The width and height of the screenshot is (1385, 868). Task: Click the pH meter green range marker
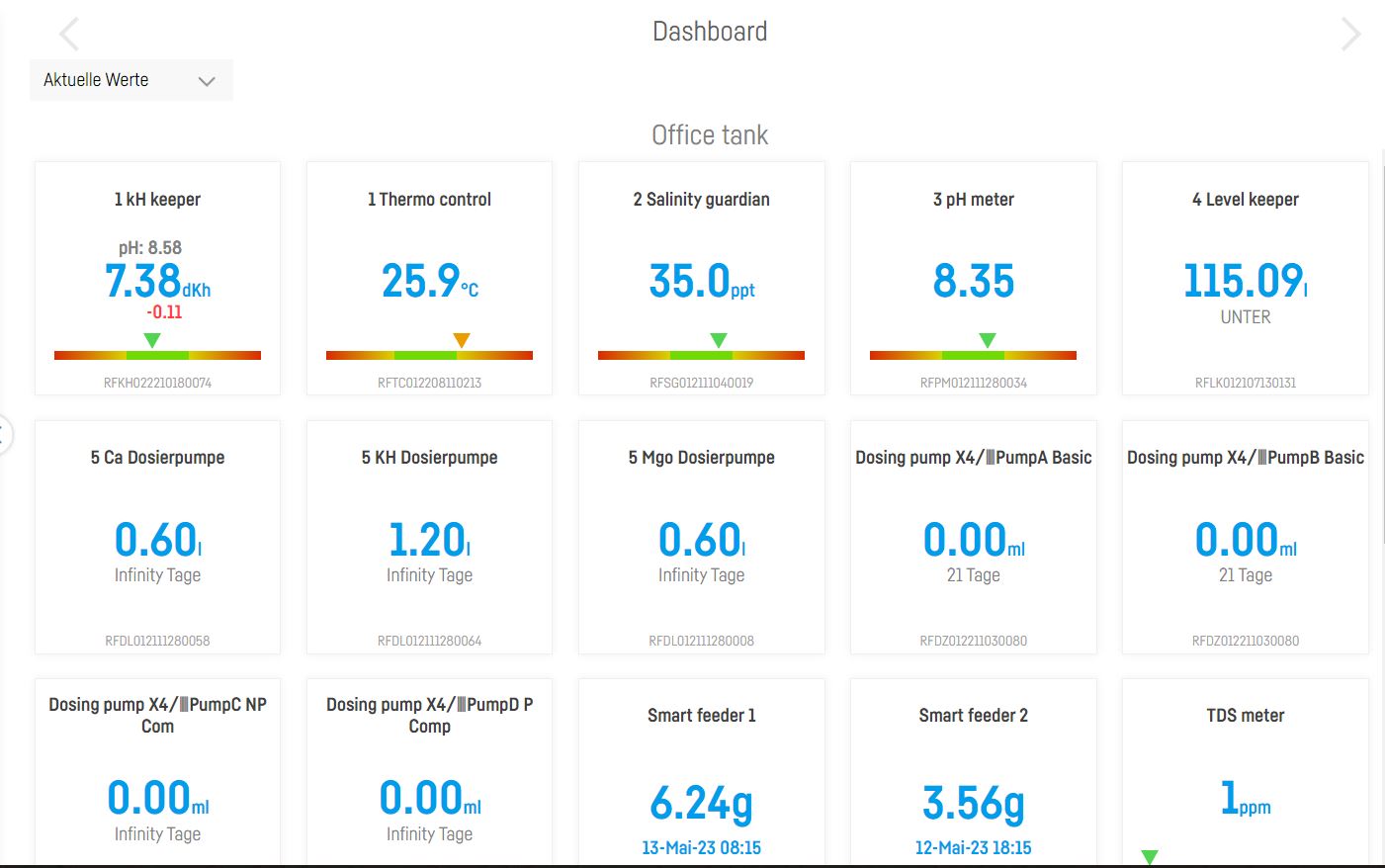(987, 340)
